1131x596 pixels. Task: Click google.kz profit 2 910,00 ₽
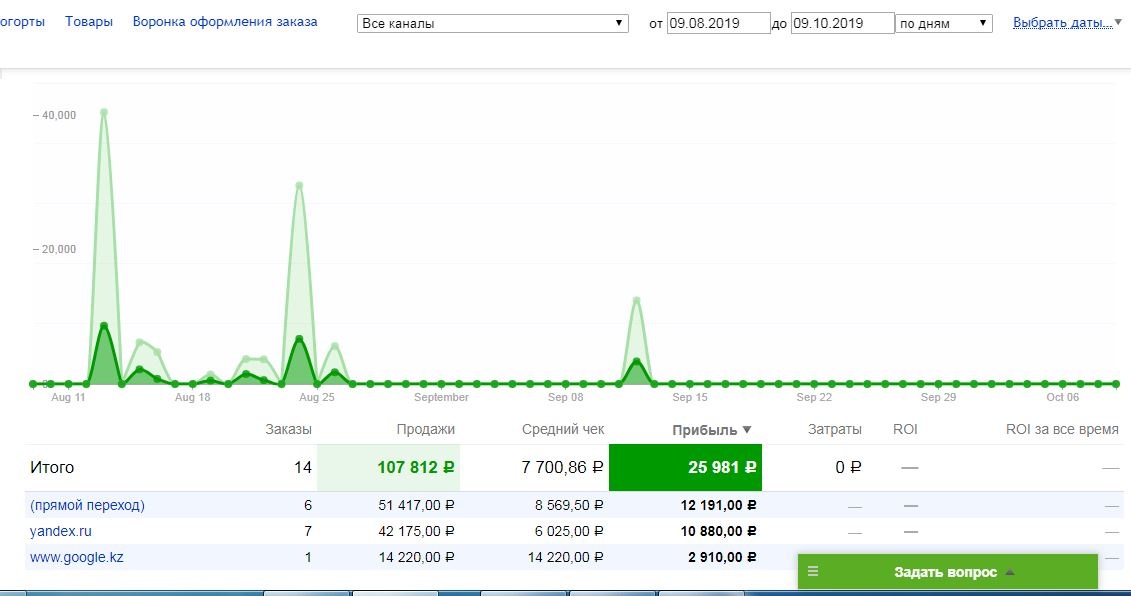(x=722, y=557)
